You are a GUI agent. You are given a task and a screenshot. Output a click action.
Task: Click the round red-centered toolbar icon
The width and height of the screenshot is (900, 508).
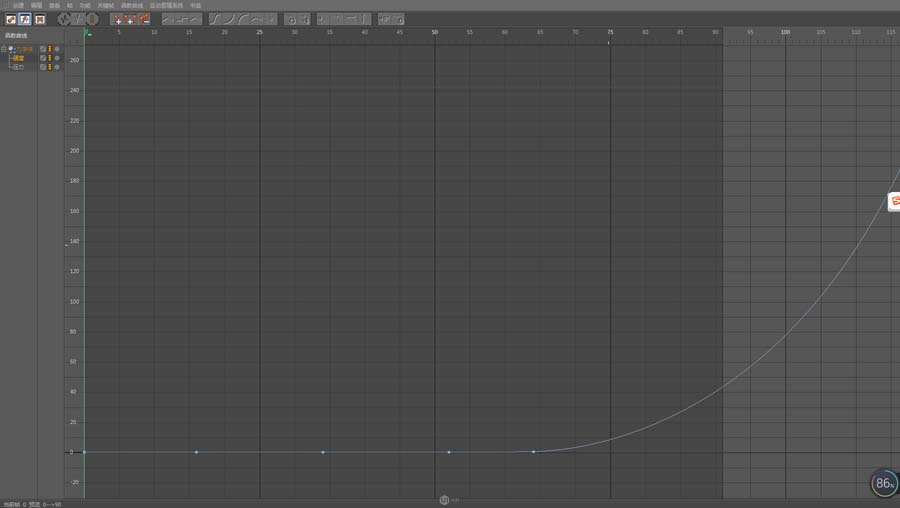[92, 19]
